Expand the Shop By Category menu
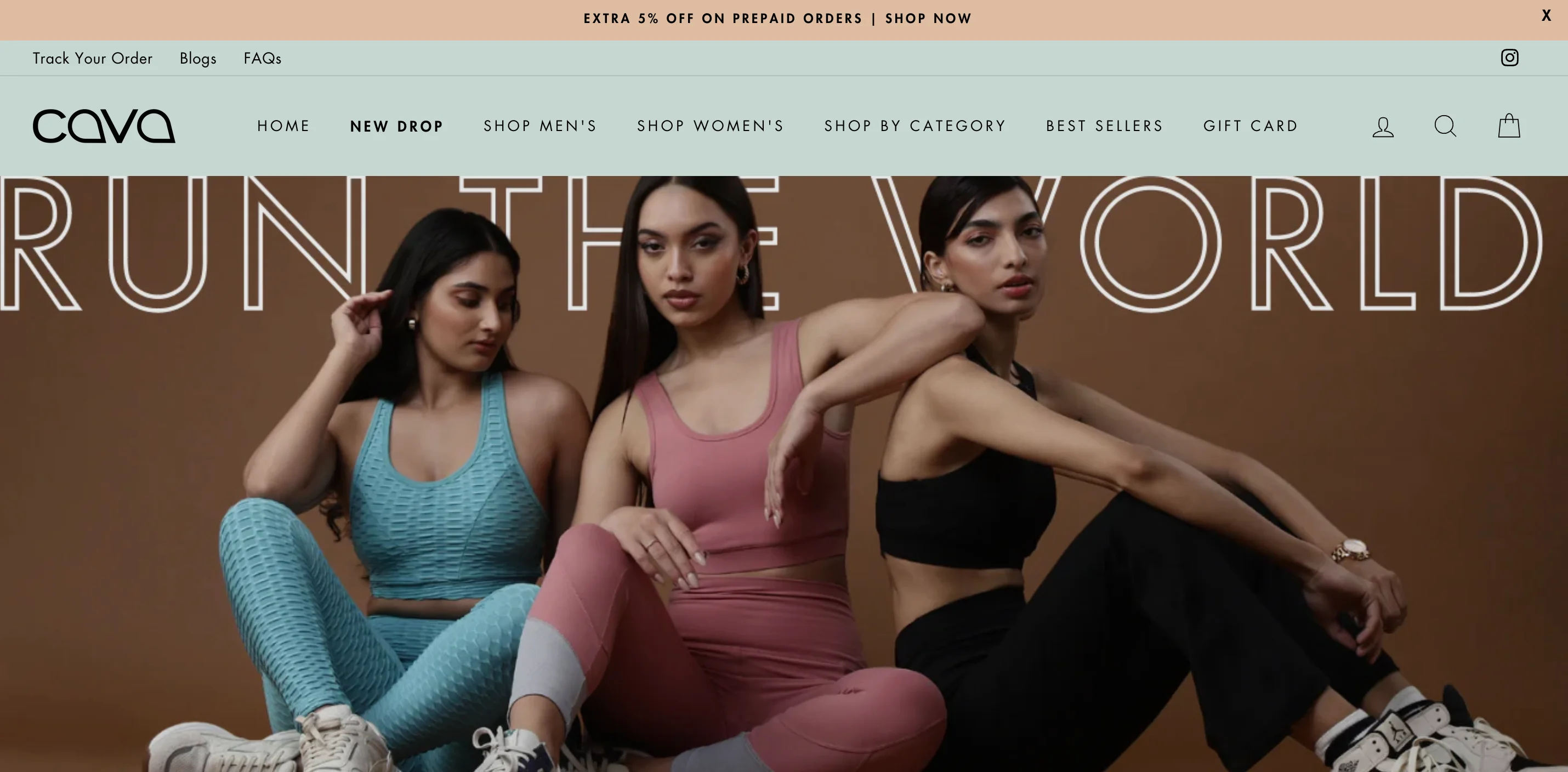Viewport: 1568px width, 772px height. pyautogui.click(x=916, y=126)
